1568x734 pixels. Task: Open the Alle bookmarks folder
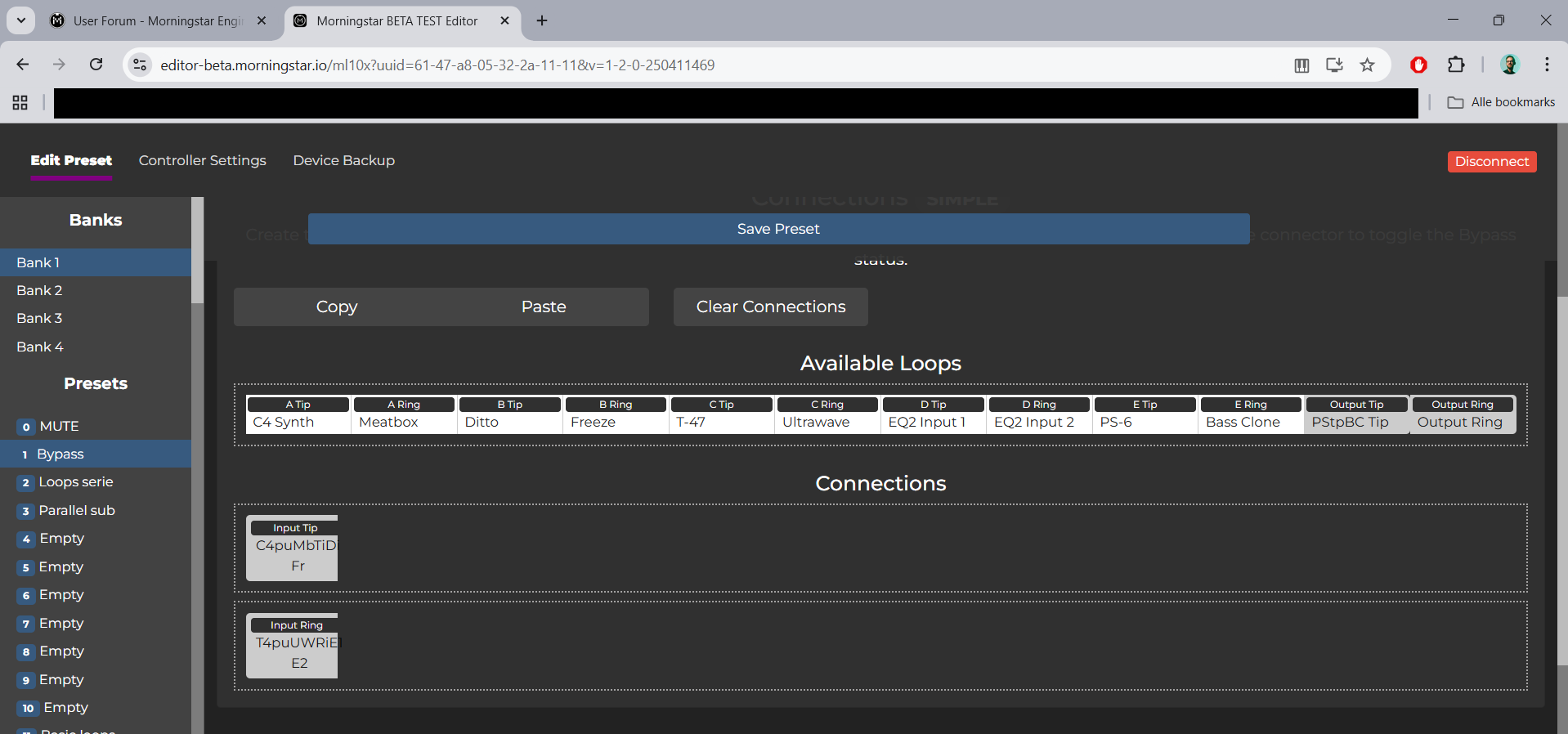tap(1501, 102)
